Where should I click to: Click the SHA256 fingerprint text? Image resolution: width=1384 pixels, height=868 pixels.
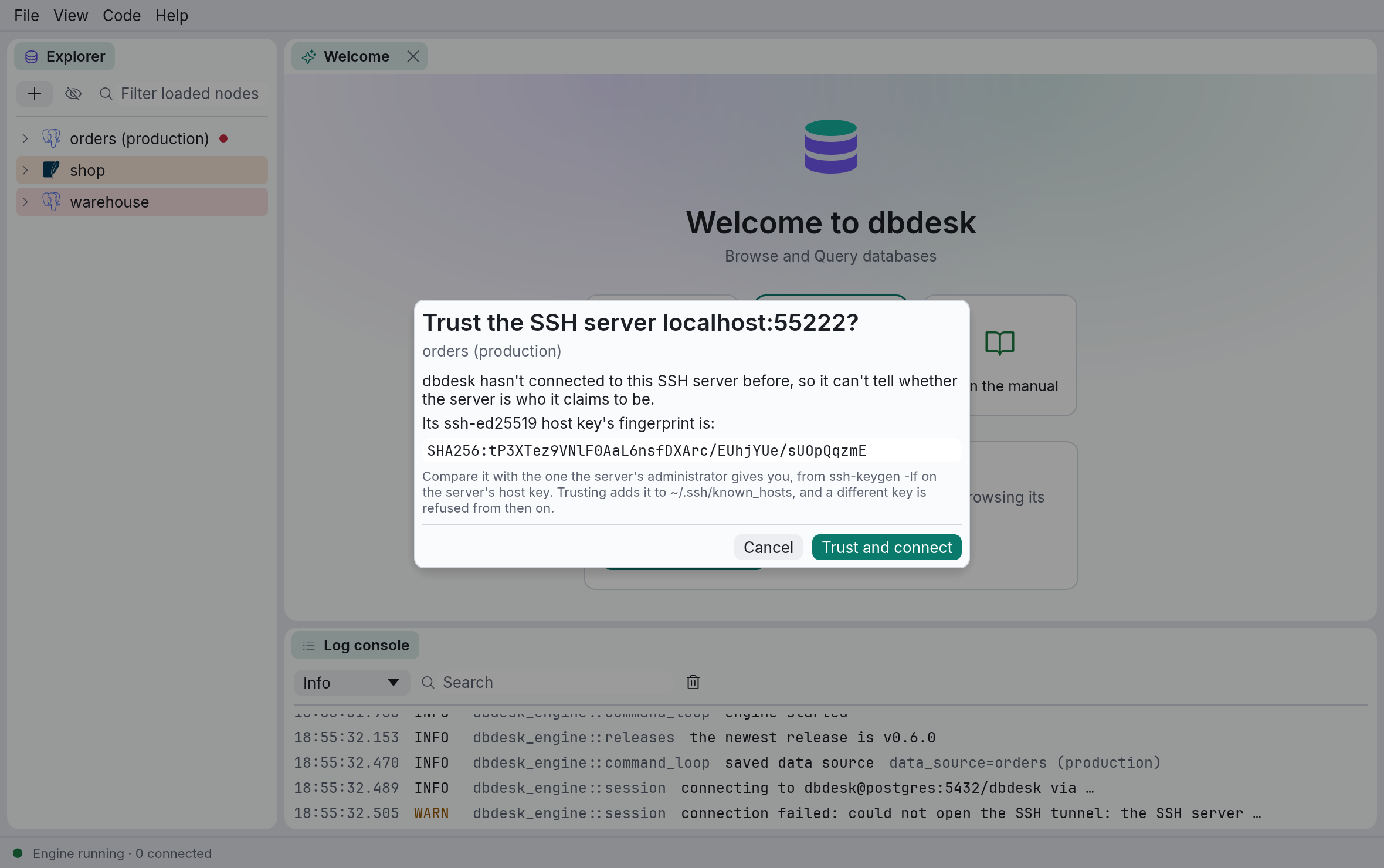tap(646, 450)
